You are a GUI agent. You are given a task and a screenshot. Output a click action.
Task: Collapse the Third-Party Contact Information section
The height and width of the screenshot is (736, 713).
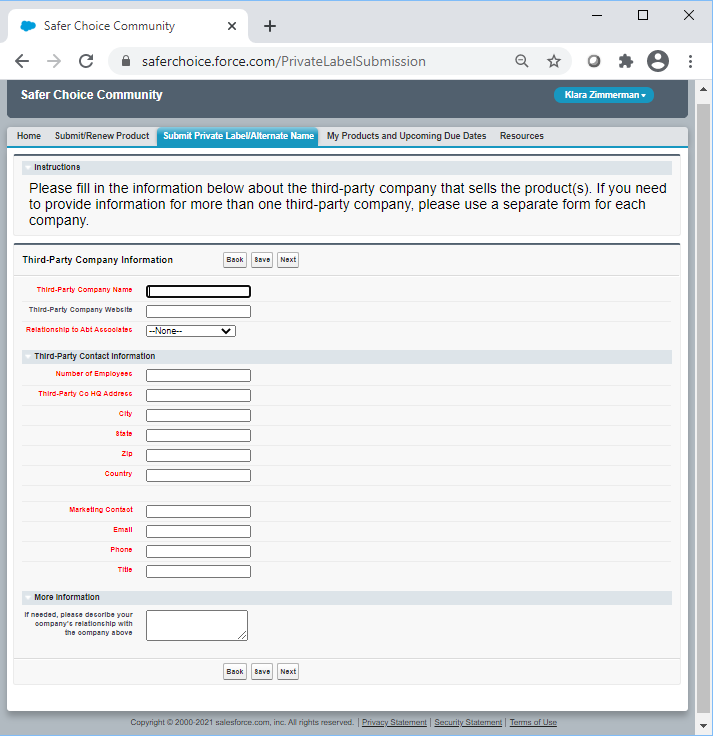point(27,357)
